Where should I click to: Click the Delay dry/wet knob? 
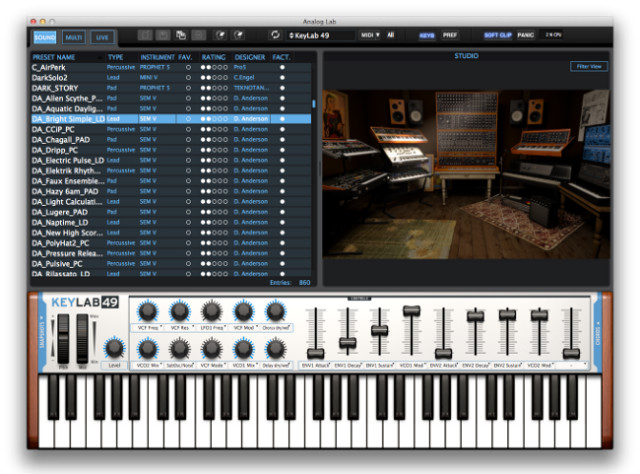(x=276, y=349)
